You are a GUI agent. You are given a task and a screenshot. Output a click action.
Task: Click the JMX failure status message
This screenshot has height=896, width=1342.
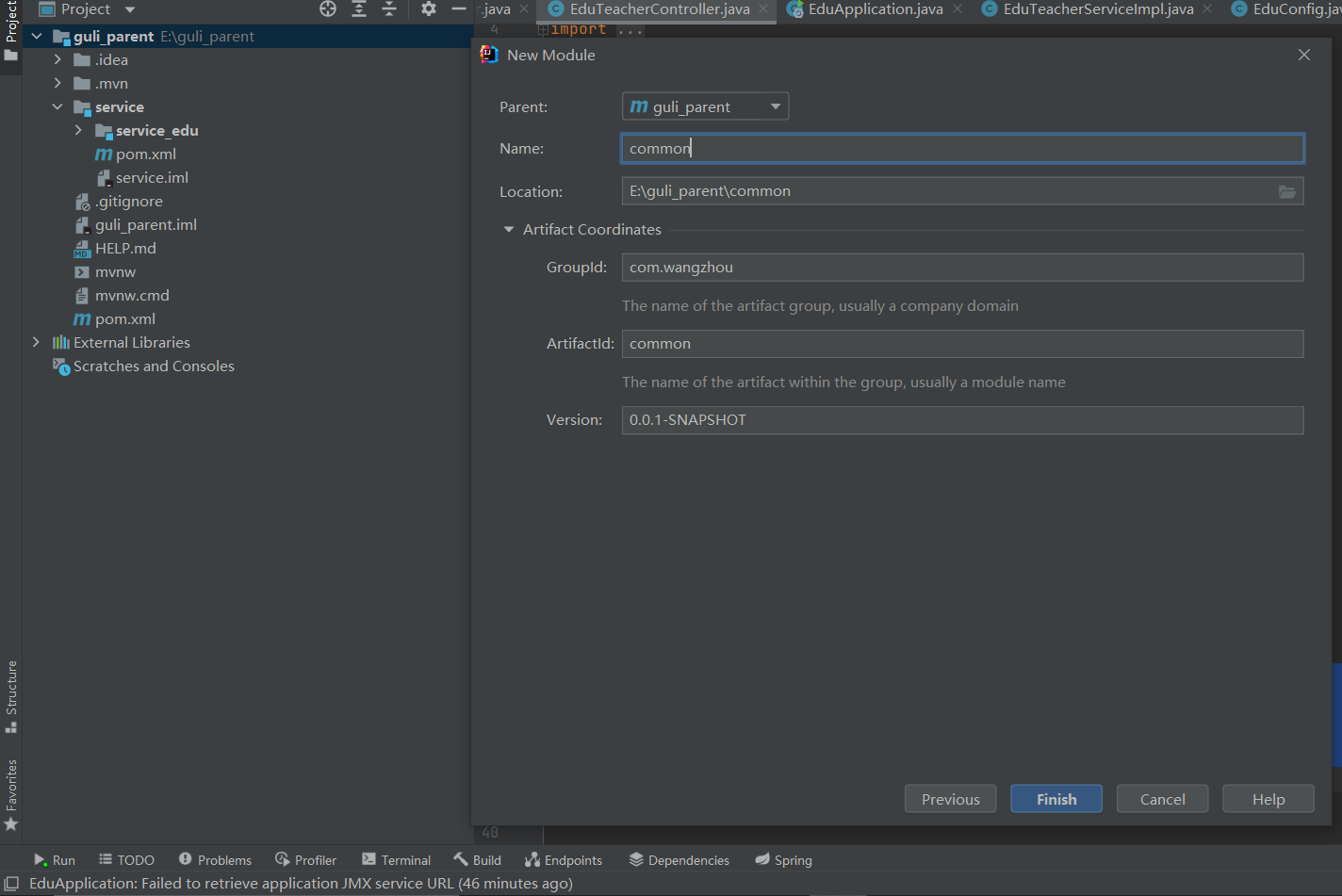(x=301, y=884)
